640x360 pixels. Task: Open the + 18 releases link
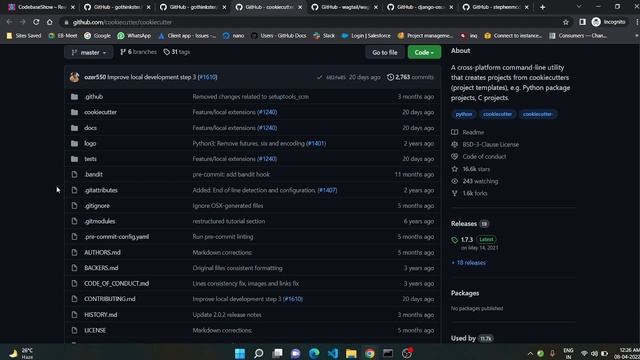(468, 263)
